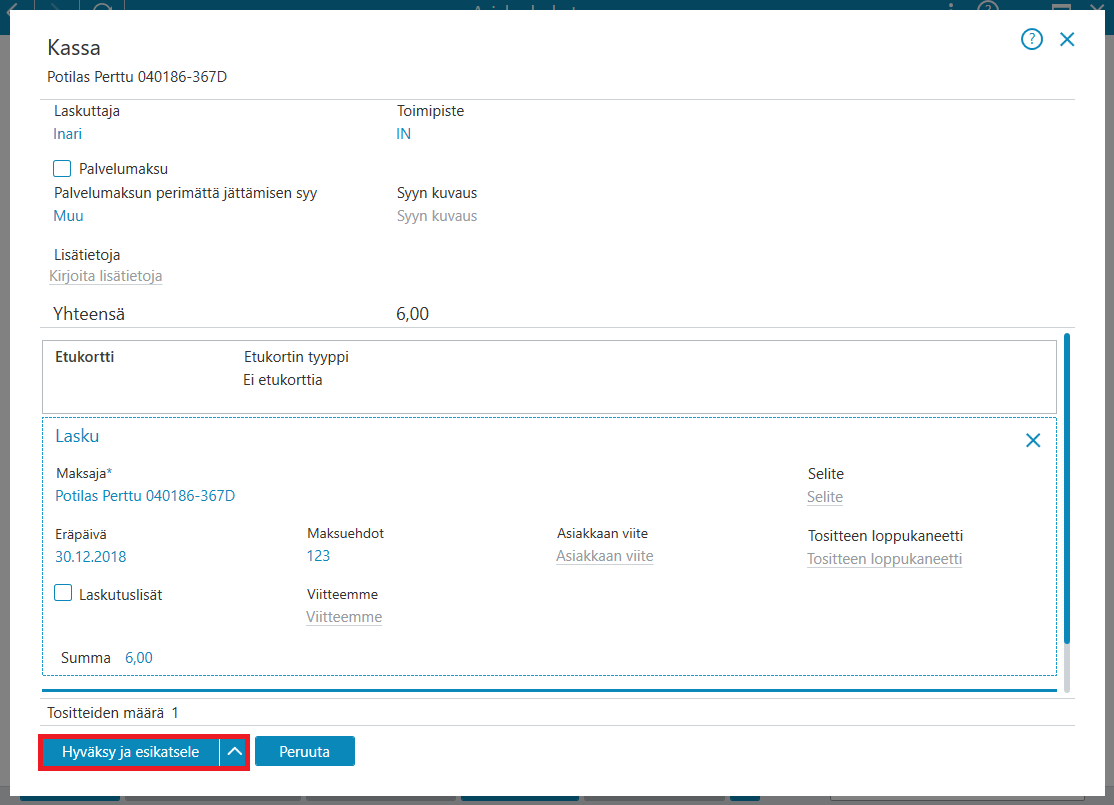Viewport: 1114px width, 805px height.
Task: Change the Toimipiste value IN
Action: pyautogui.click(x=404, y=134)
